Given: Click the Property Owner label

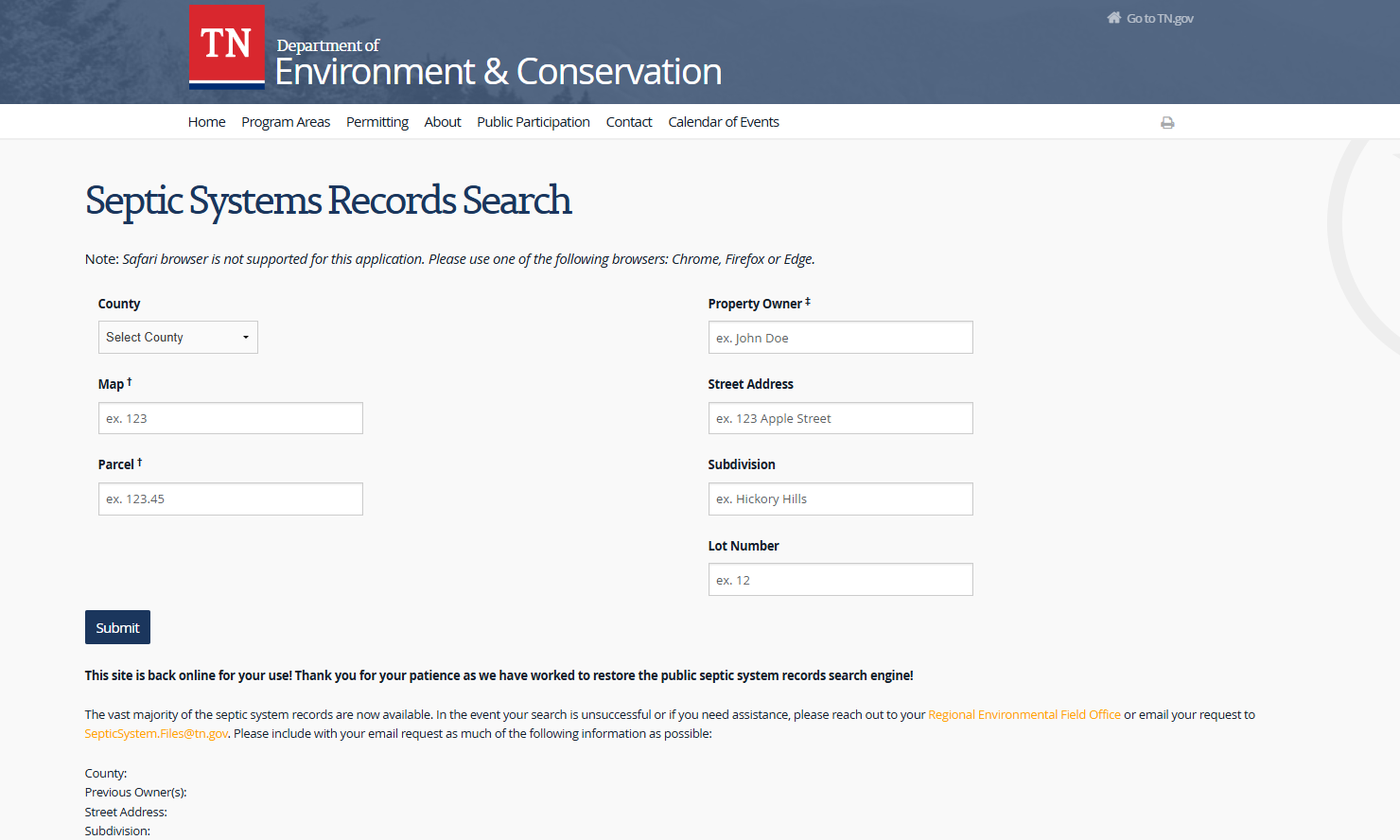Looking at the screenshot, I should 759,304.
